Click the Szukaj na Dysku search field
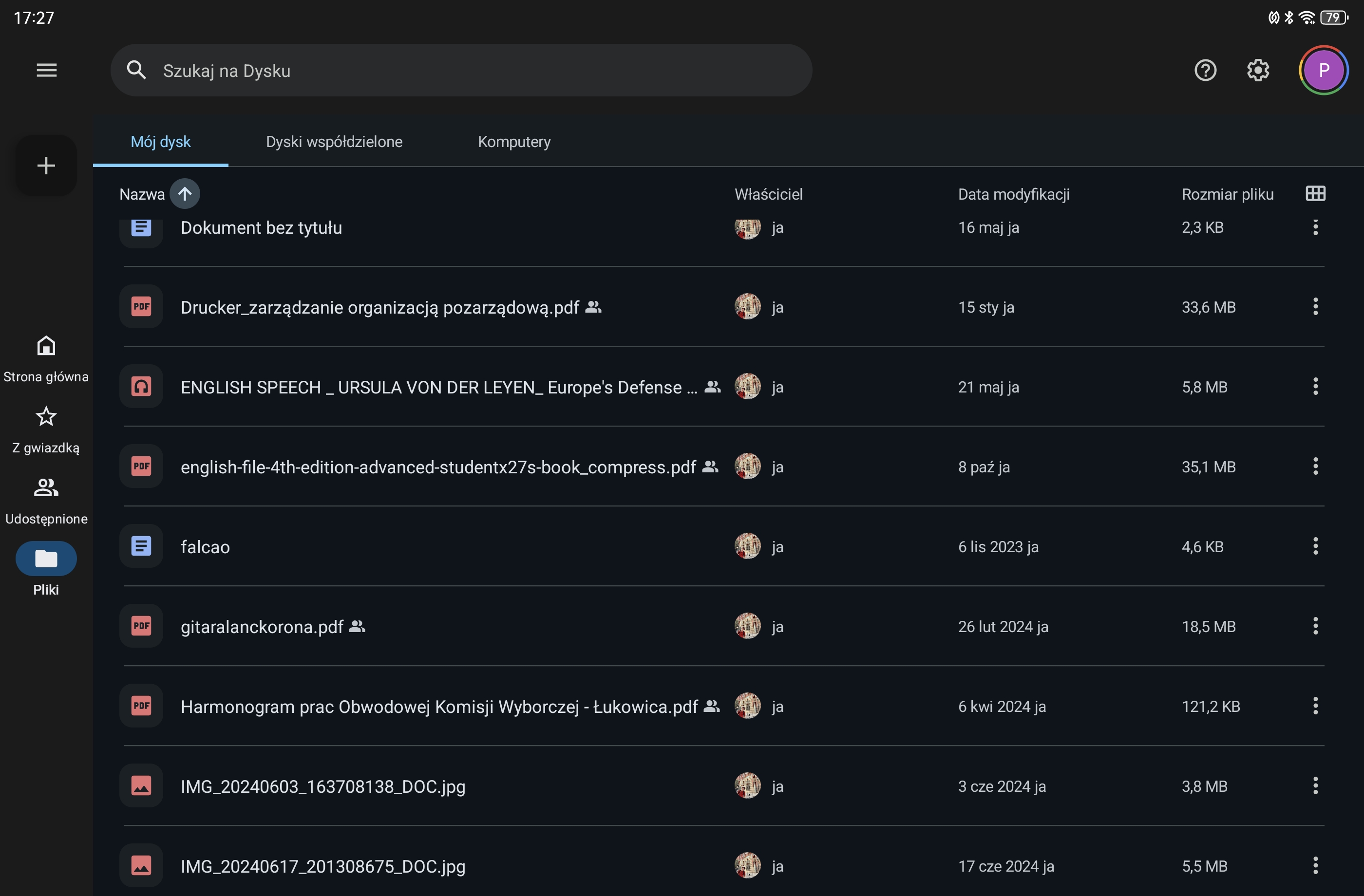Viewport: 1364px width, 896px height. point(460,71)
